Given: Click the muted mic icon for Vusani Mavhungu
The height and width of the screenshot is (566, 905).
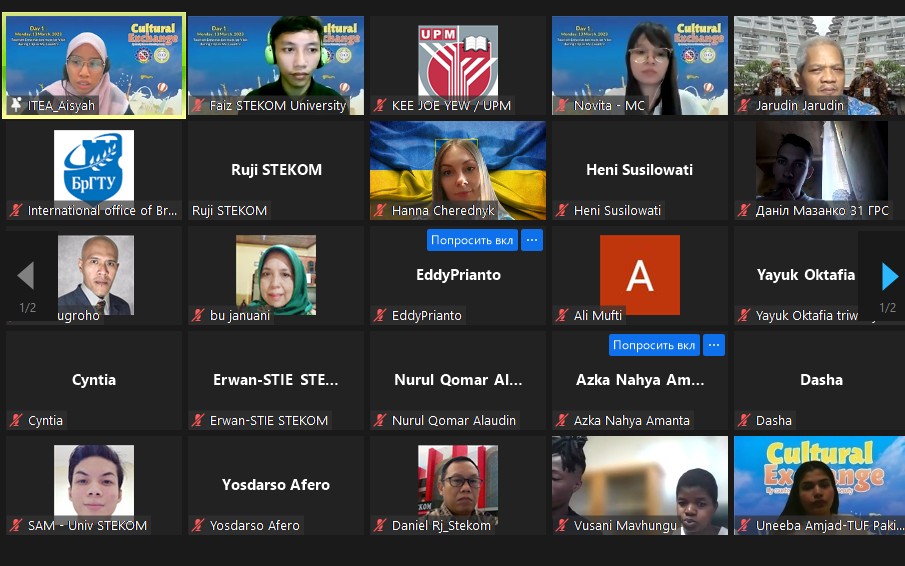Looking at the screenshot, I should click(x=562, y=525).
